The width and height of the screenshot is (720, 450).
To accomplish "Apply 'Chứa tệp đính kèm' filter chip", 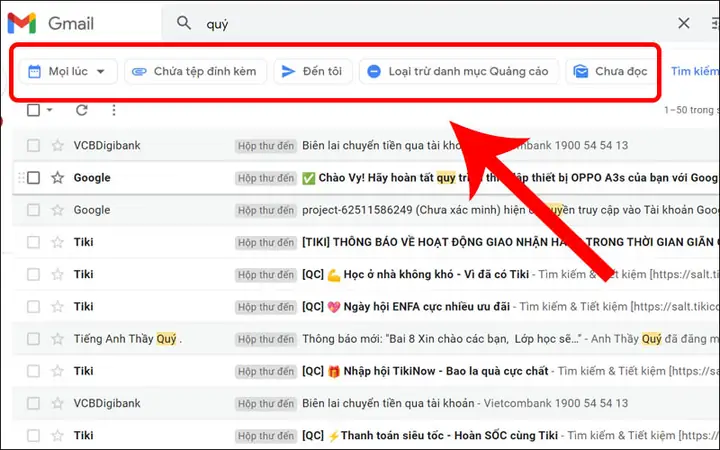I will 195,72.
